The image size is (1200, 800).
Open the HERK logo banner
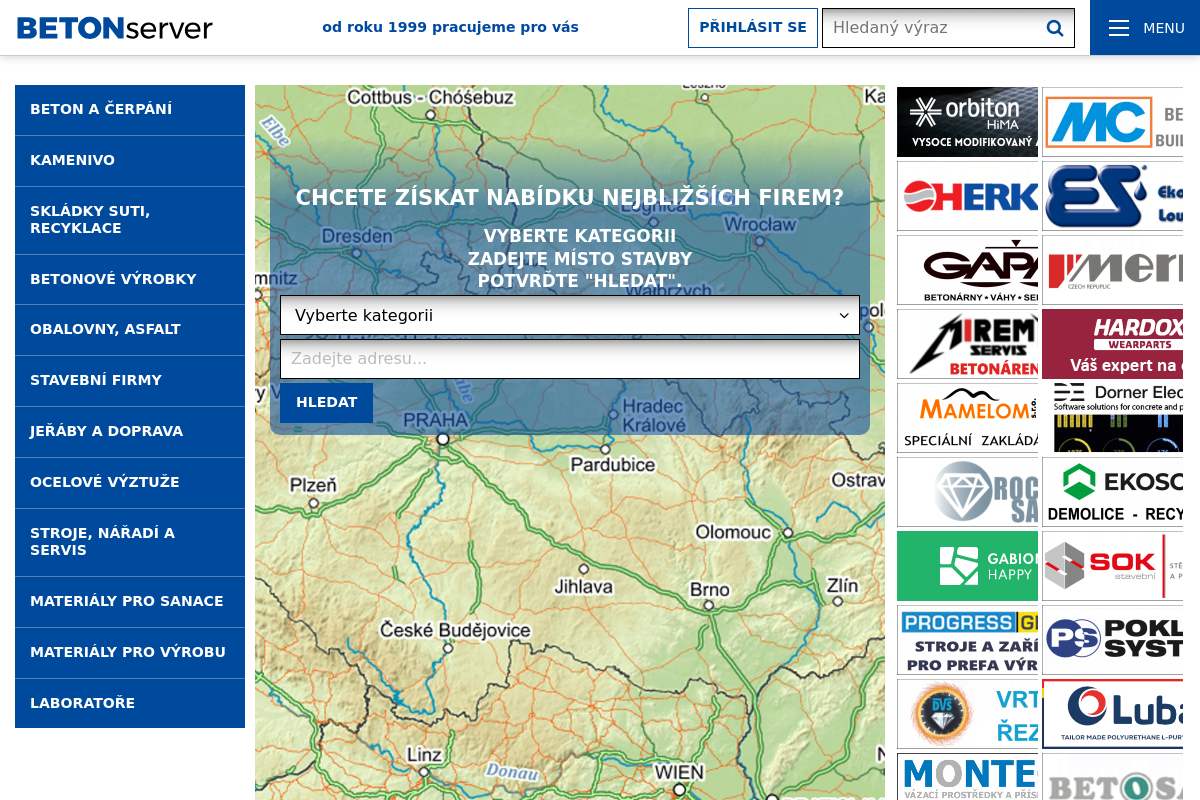[x=967, y=196]
